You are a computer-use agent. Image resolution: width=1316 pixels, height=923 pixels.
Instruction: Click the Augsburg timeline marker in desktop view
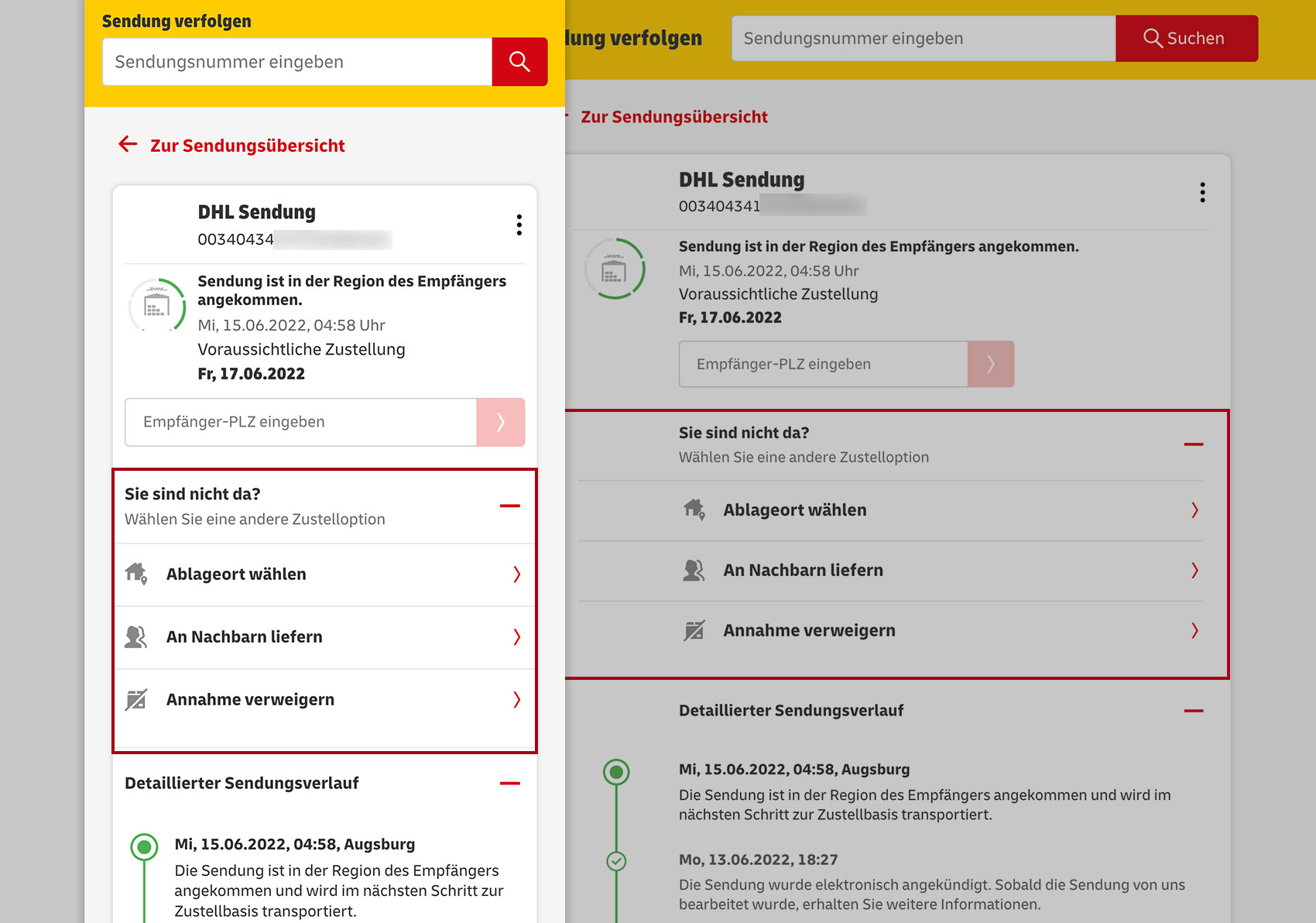[x=616, y=772]
